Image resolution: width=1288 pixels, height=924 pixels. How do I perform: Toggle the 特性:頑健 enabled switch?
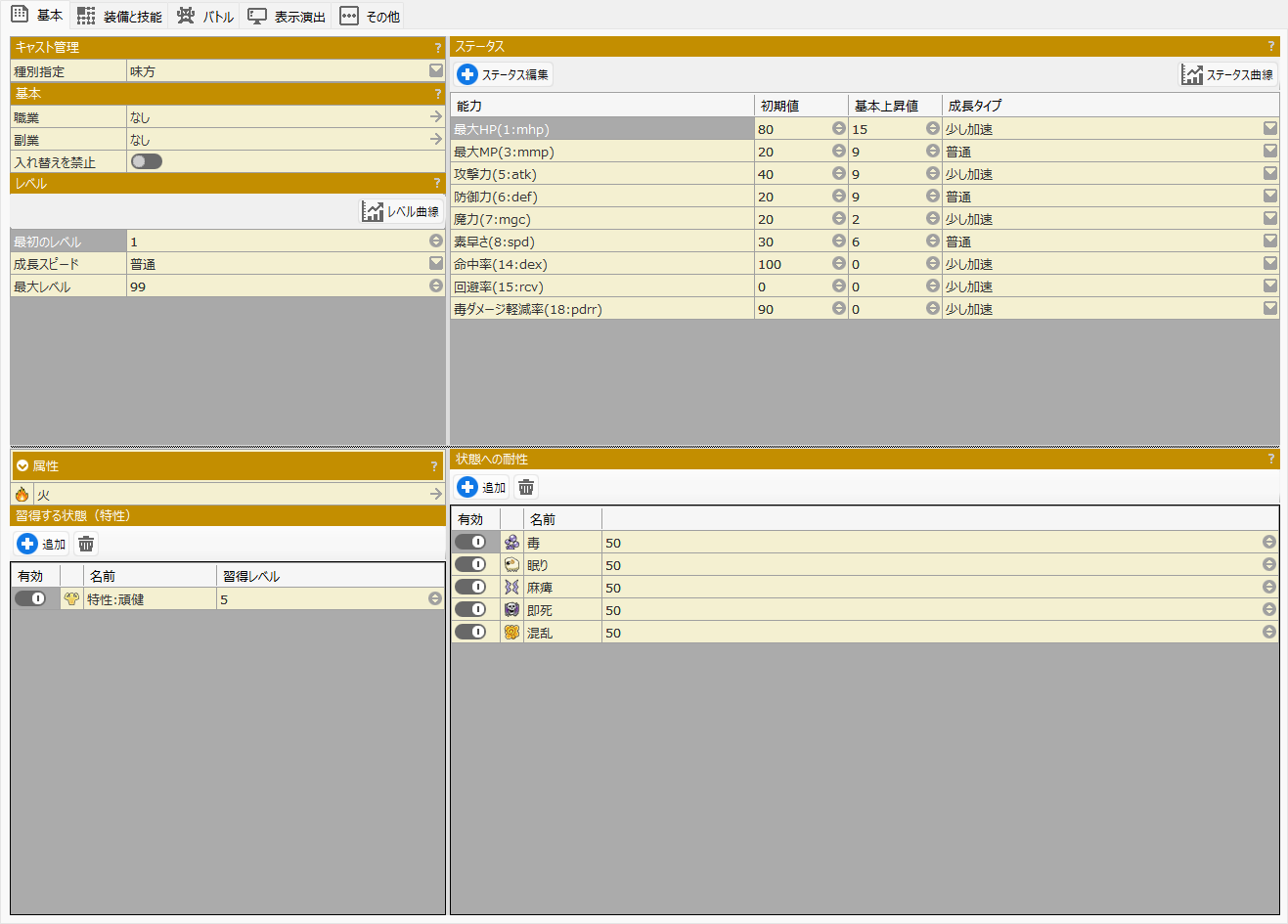[30, 598]
